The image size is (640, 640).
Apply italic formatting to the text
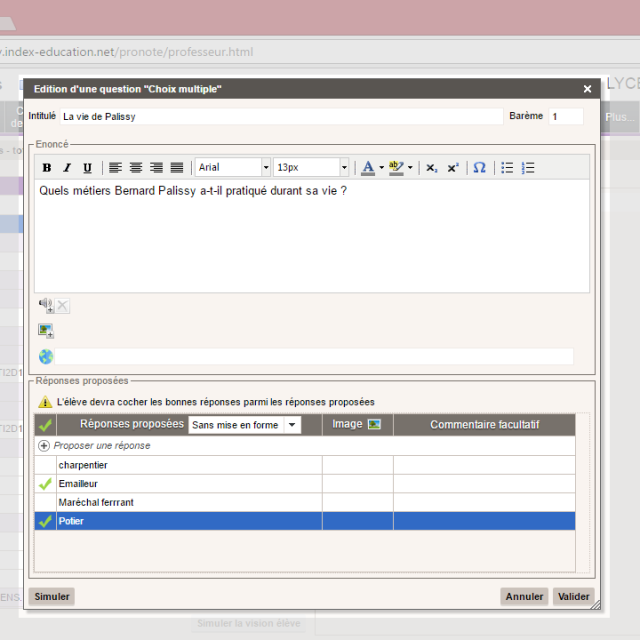click(67, 168)
